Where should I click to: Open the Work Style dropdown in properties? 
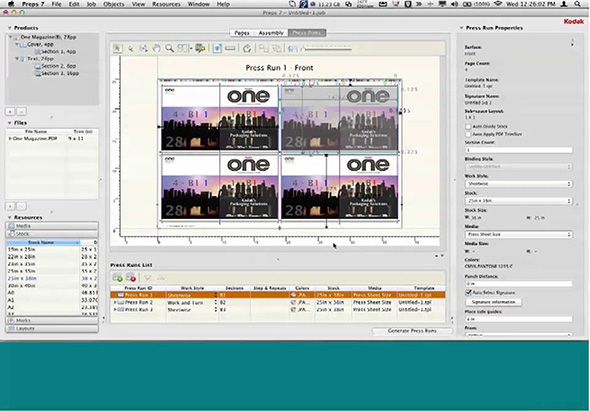coord(519,184)
